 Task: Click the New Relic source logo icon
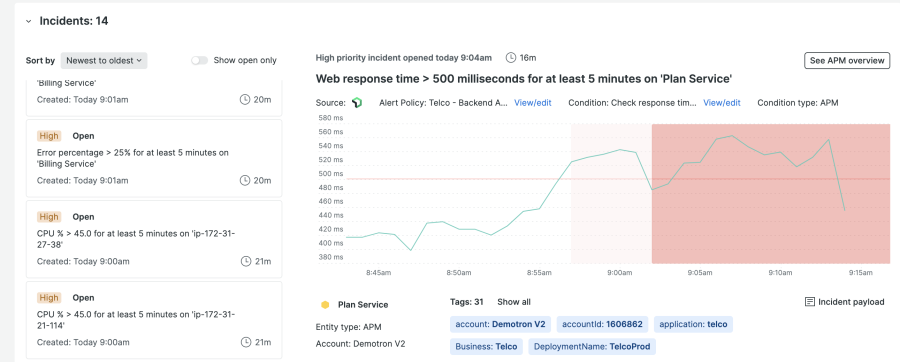click(357, 103)
